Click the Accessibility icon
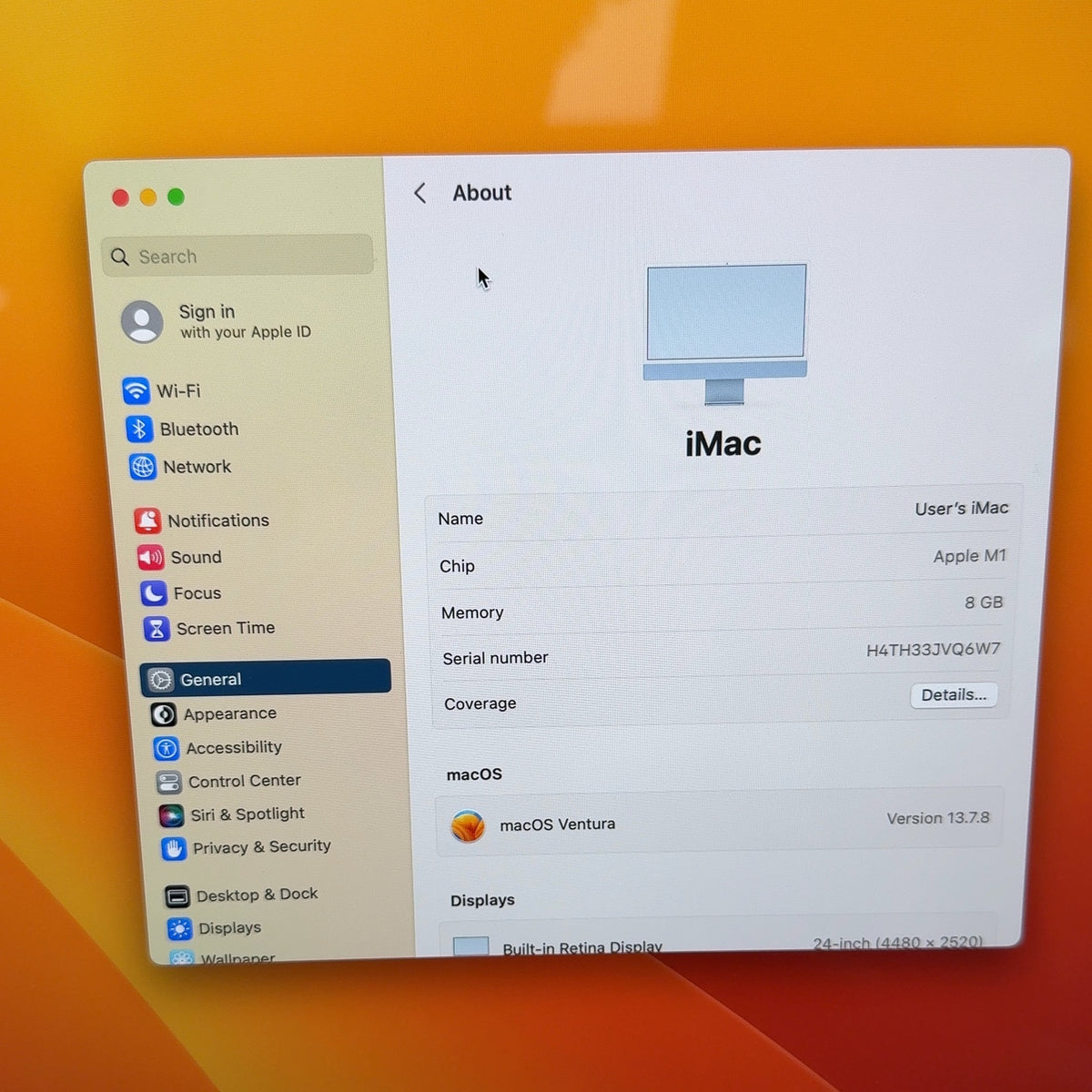Viewport: 1092px width, 1092px height. (167, 748)
